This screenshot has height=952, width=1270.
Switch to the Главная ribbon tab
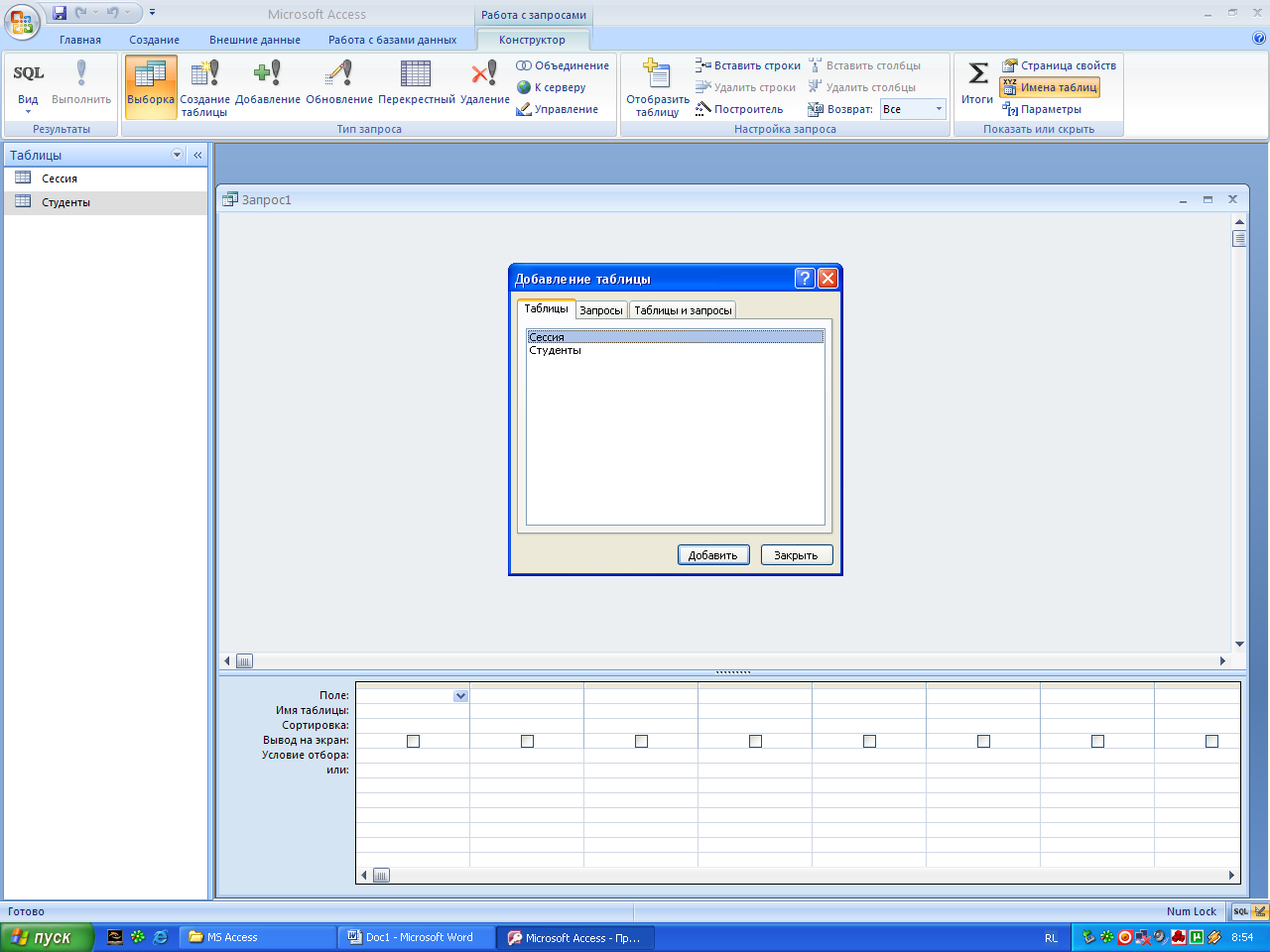point(80,40)
